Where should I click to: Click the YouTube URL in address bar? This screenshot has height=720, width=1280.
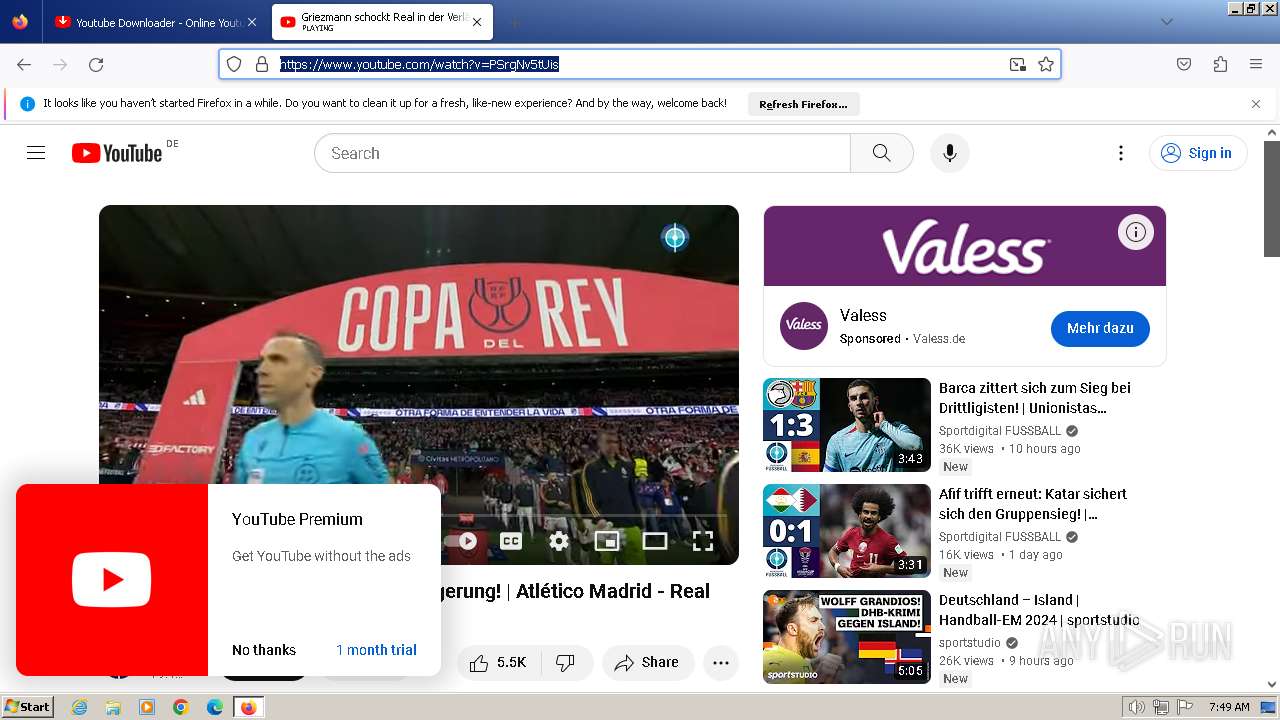419,64
